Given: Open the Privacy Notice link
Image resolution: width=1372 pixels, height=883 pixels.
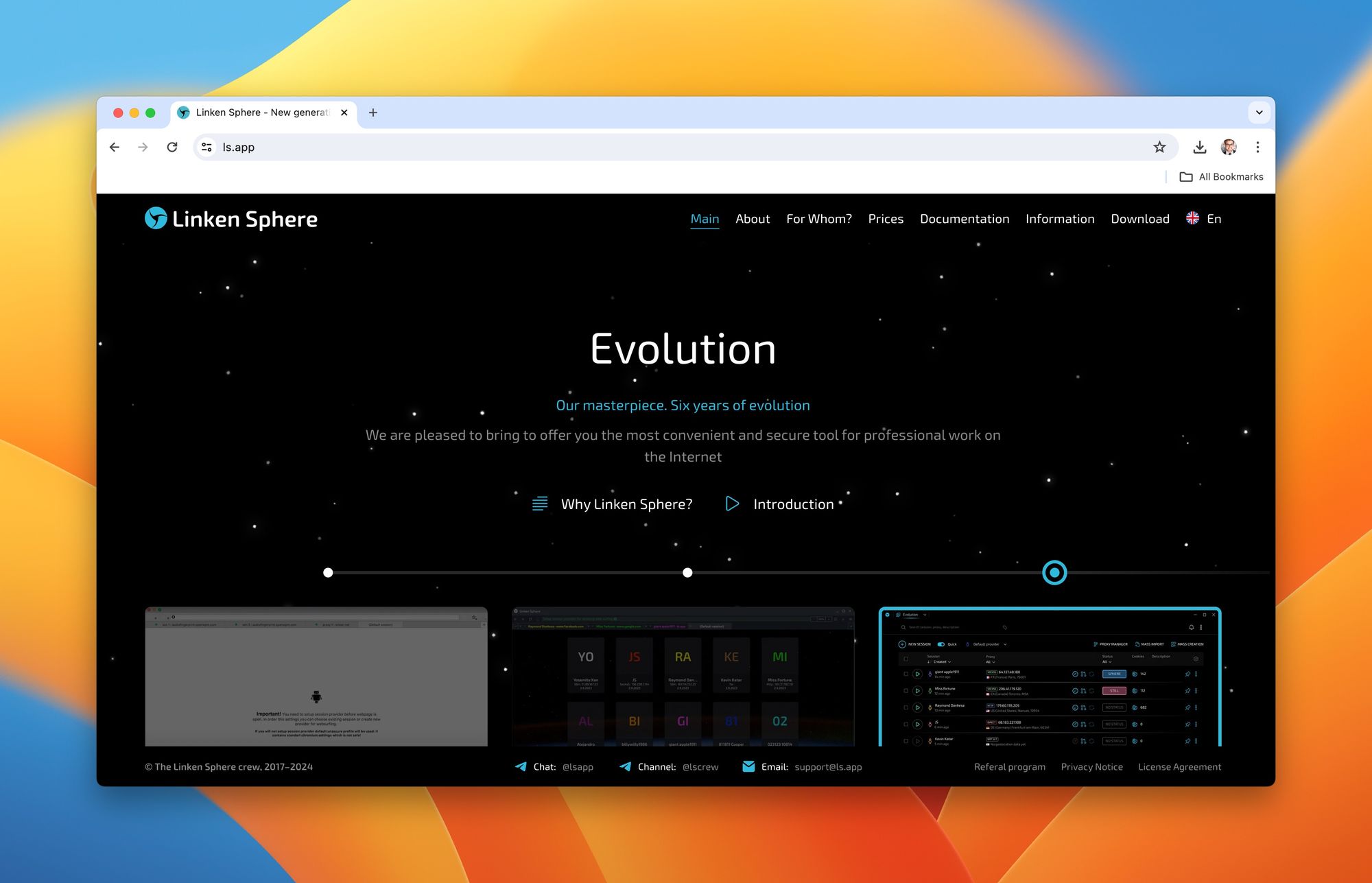Looking at the screenshot, I should click(1091, 767).
